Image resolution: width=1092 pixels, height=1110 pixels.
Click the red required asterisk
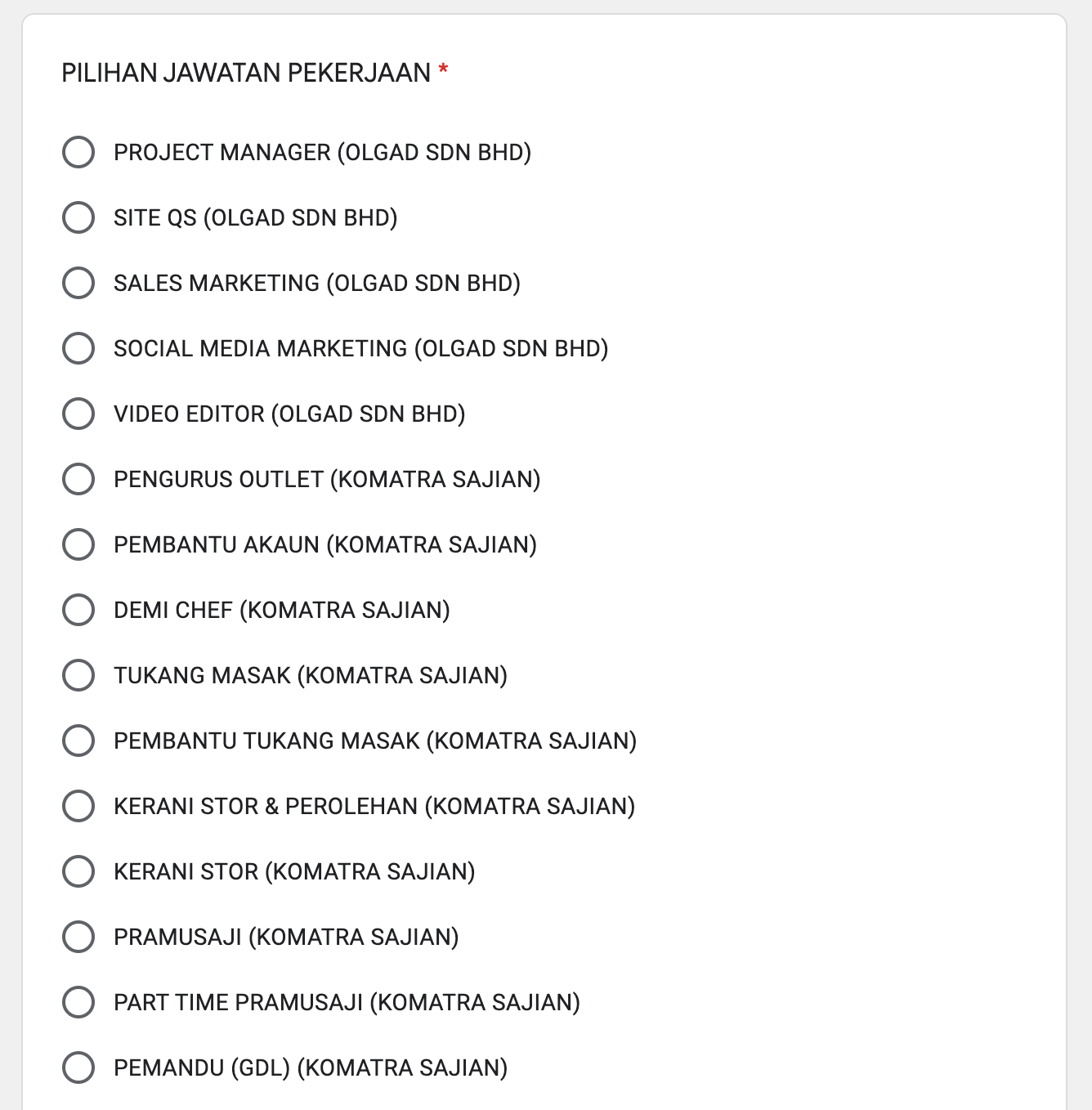tap(442, 71)
